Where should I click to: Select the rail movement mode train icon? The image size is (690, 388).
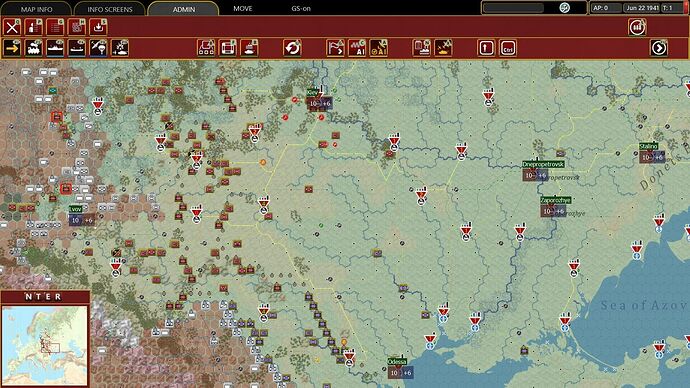click(34, 48)
